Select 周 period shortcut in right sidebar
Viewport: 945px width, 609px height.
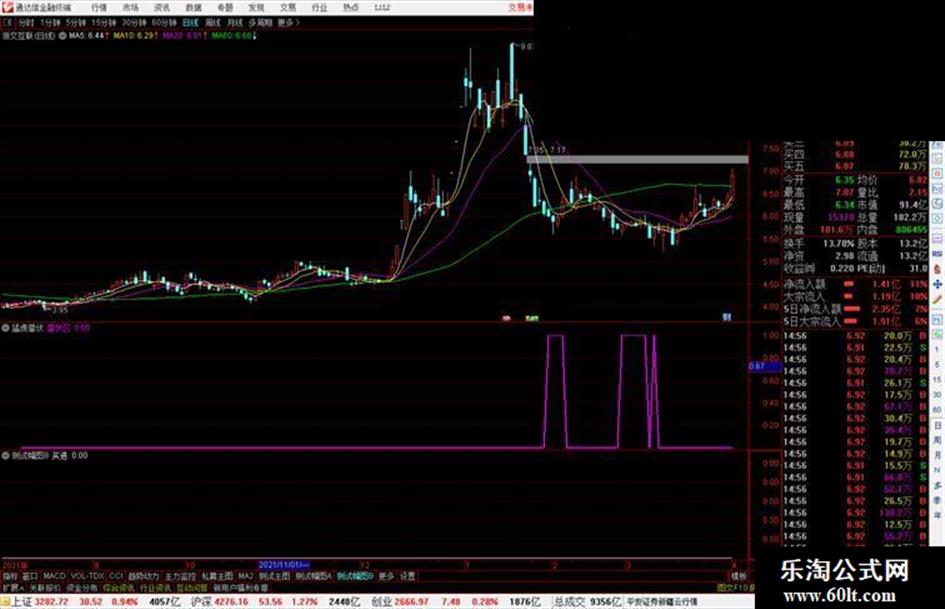937,440
